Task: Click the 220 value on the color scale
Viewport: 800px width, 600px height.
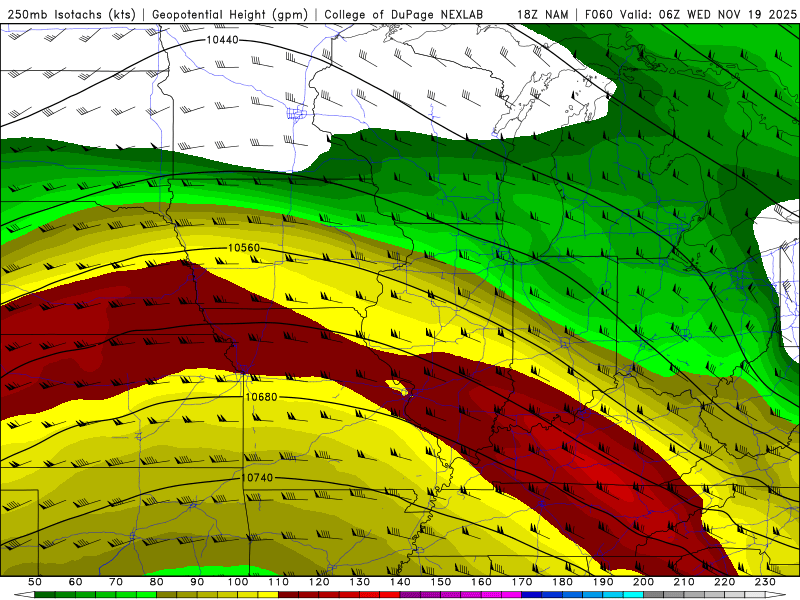Action: [x=724, y=582]
